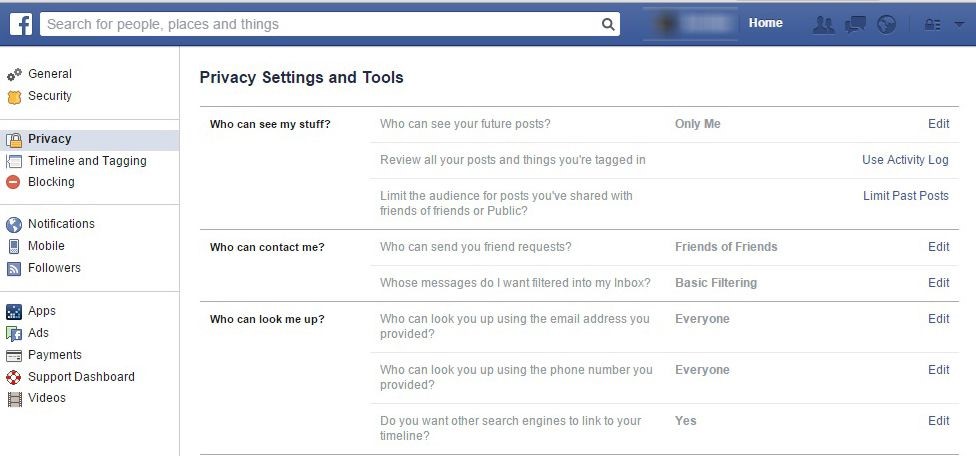Click Limit Past Posts link
This screenshot has width=976, height=456.
[x=906, y=196]
